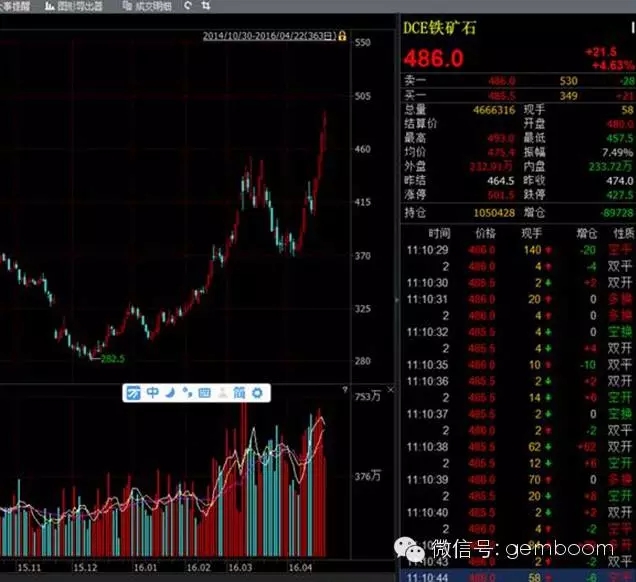
Task: Open 大事提醒 event reminder in toolbar
Action: tap(14, 6)
